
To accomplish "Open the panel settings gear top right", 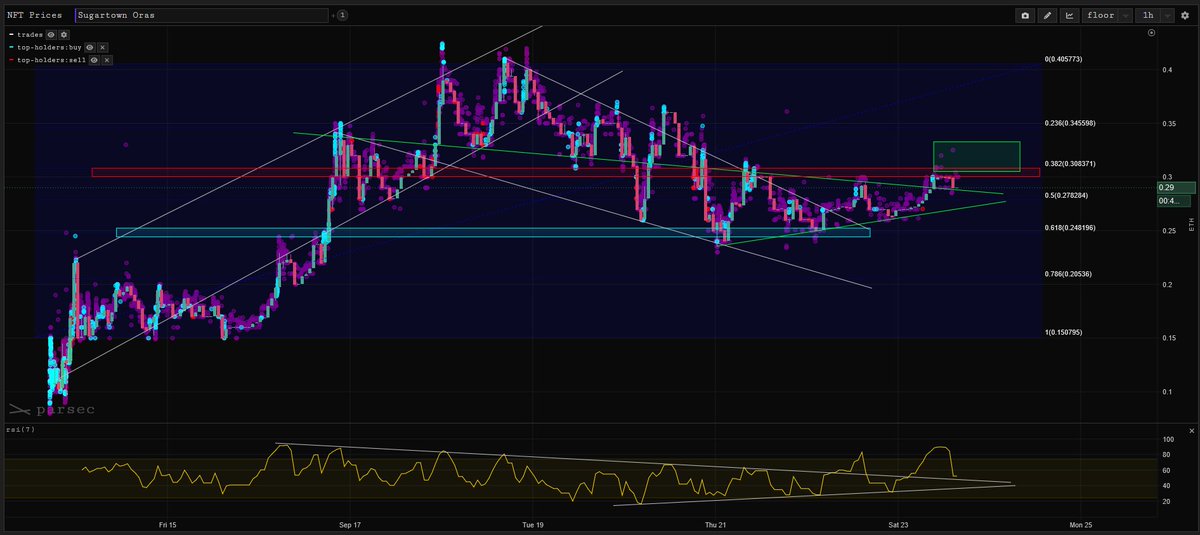I will point(1185,15).
